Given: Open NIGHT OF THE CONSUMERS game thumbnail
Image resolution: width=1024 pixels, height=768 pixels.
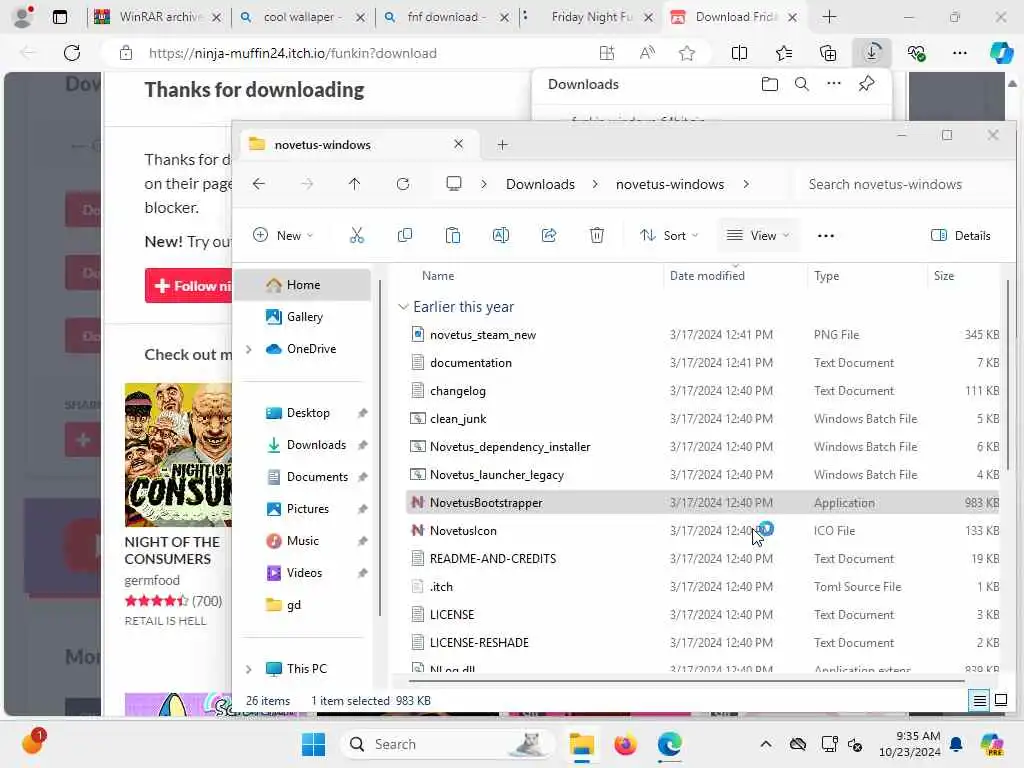Looking at the screenshot, I should [178, 455].
